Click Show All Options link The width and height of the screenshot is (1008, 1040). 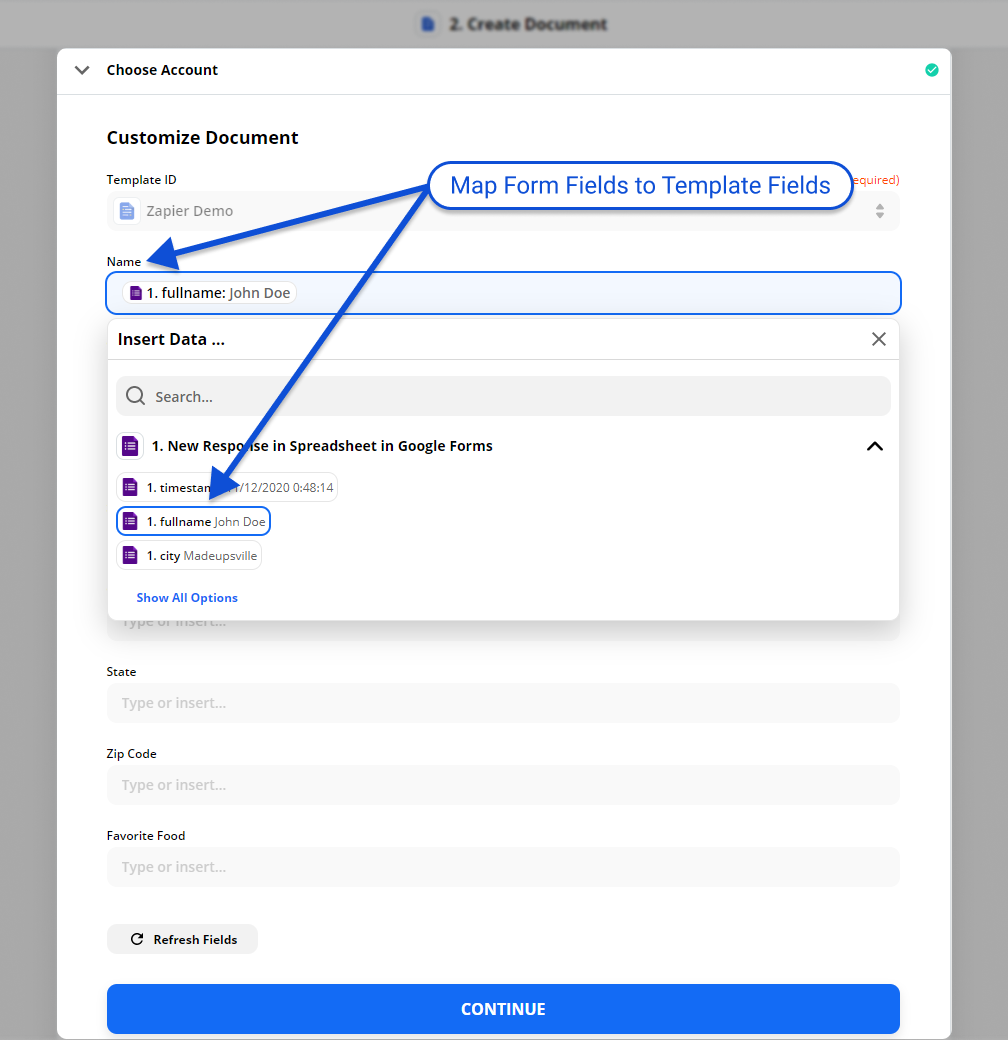click(187, 597)
